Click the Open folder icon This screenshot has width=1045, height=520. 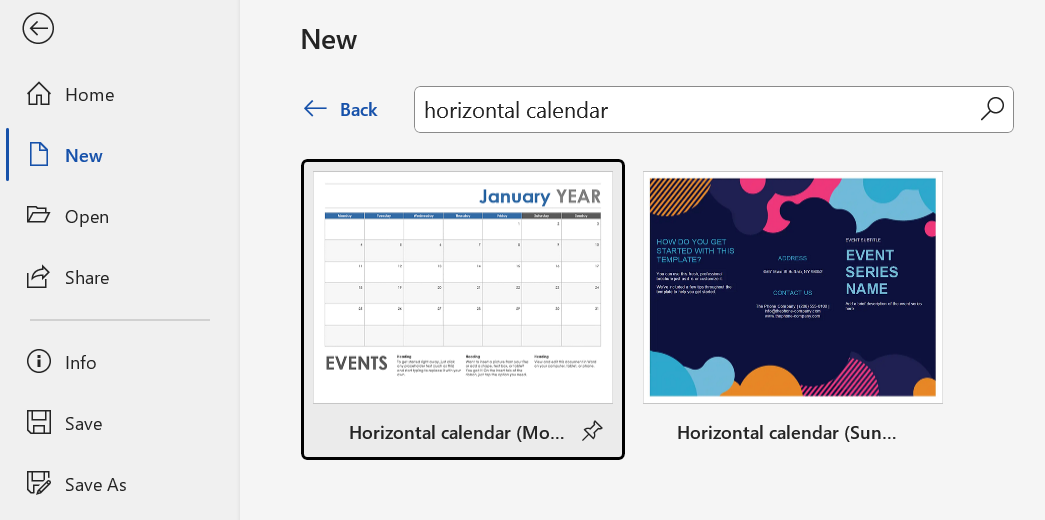(x=39, y=216)
